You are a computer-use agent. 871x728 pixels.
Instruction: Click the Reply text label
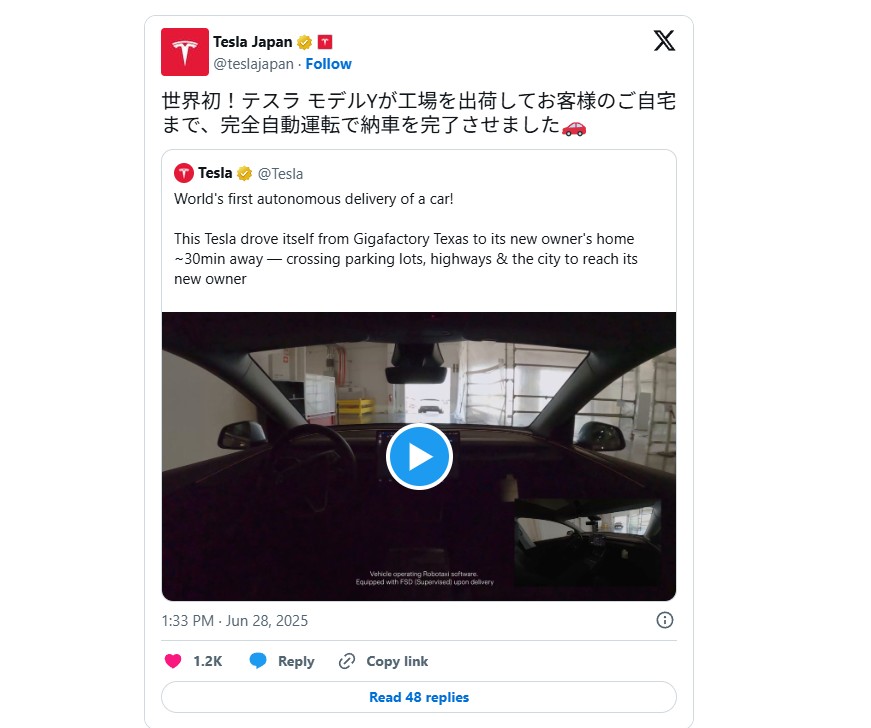(x=296, y=661)
